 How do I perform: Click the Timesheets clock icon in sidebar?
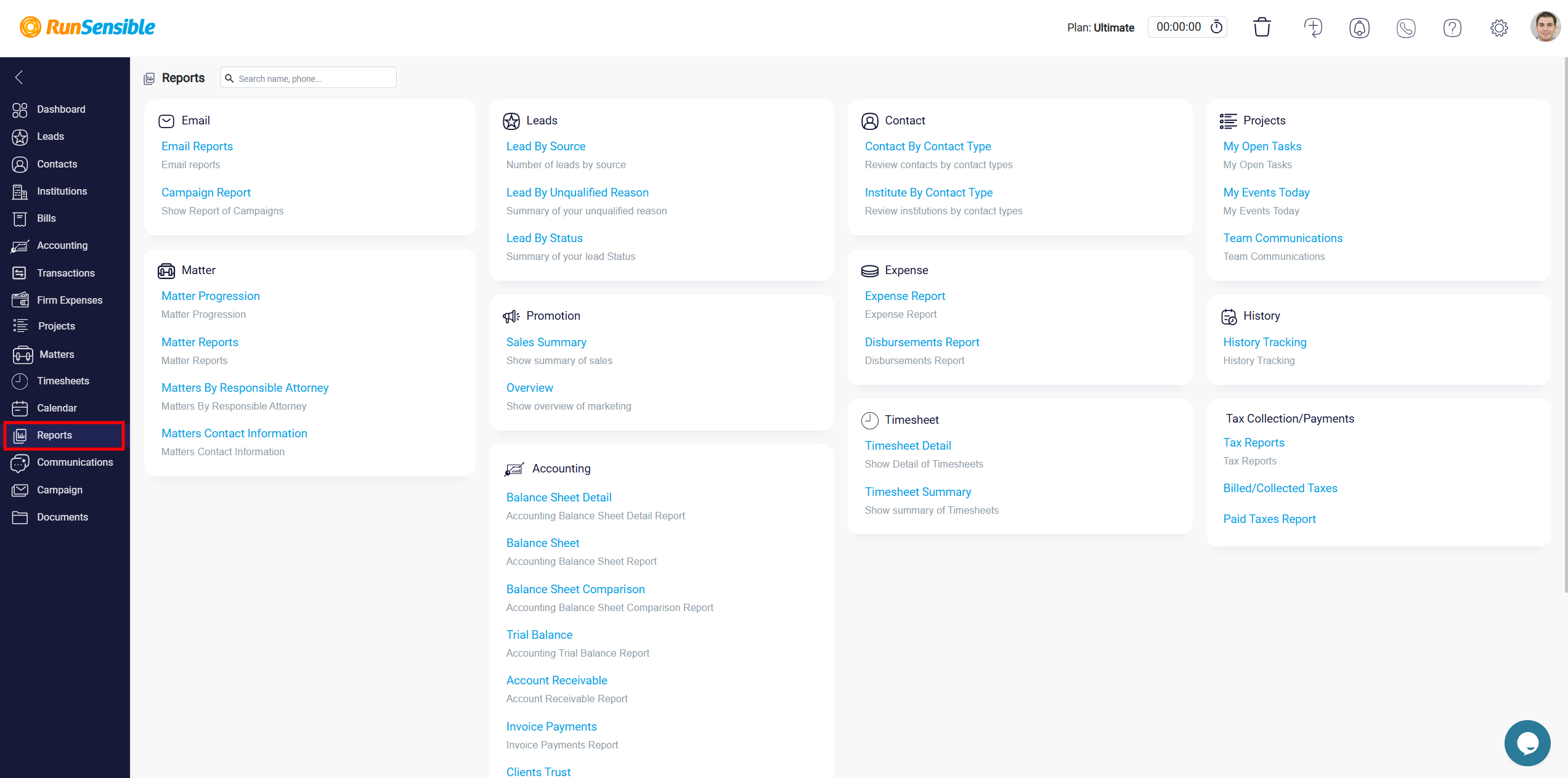[20, 381]
